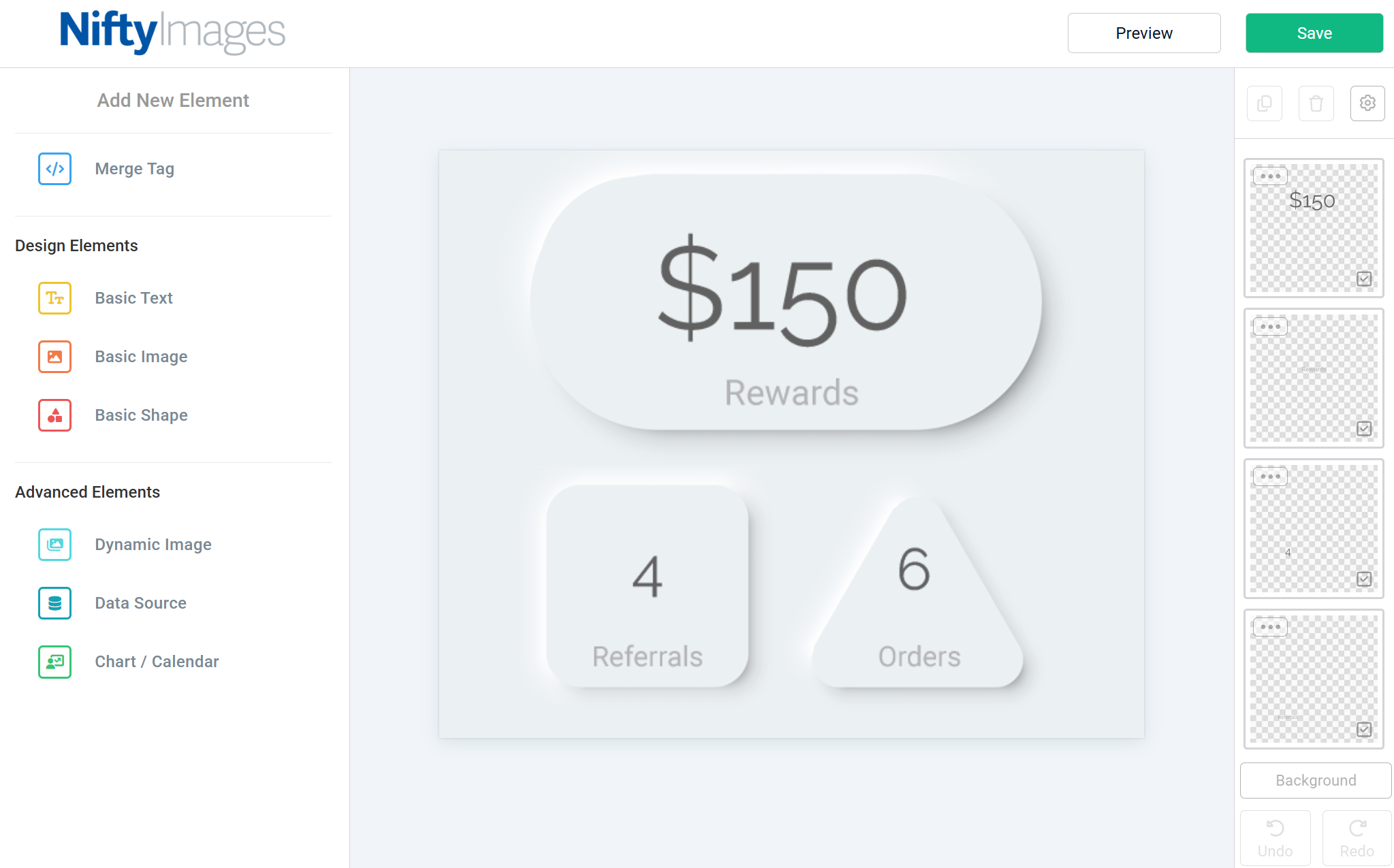Screen dimensions: 1394x868
Task: Select the Basic Image tool
Action: coord(140,356)
